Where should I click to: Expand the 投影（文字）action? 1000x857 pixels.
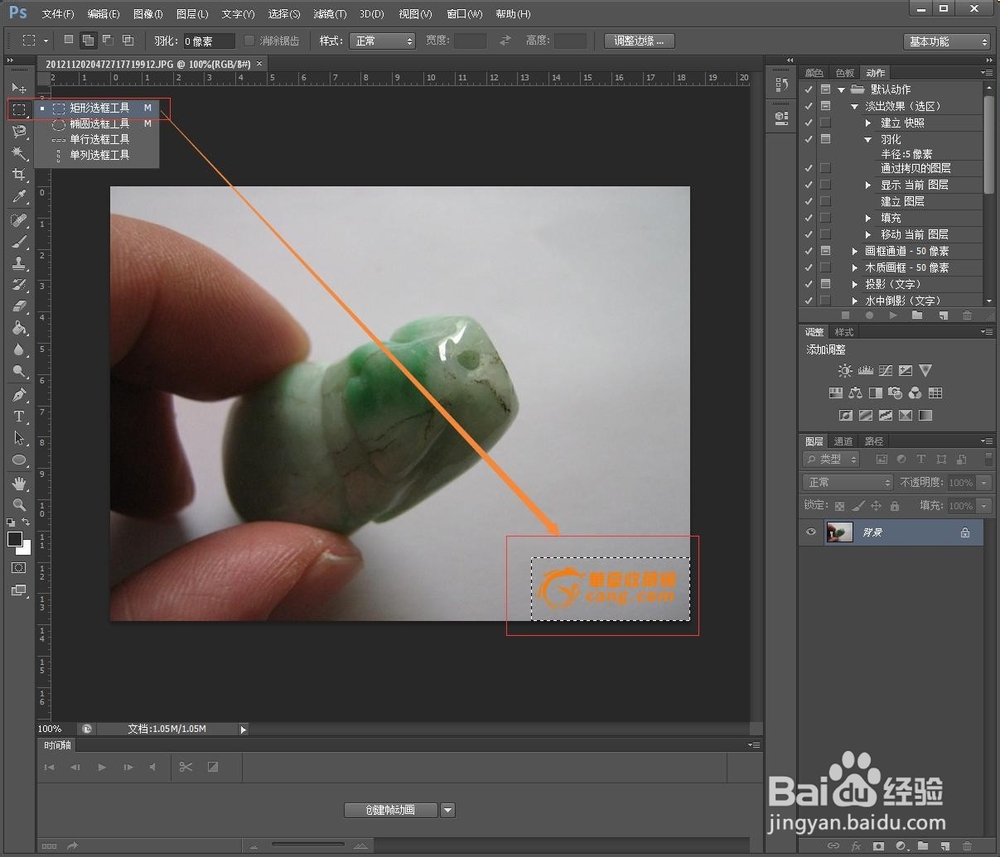[855, 284]
